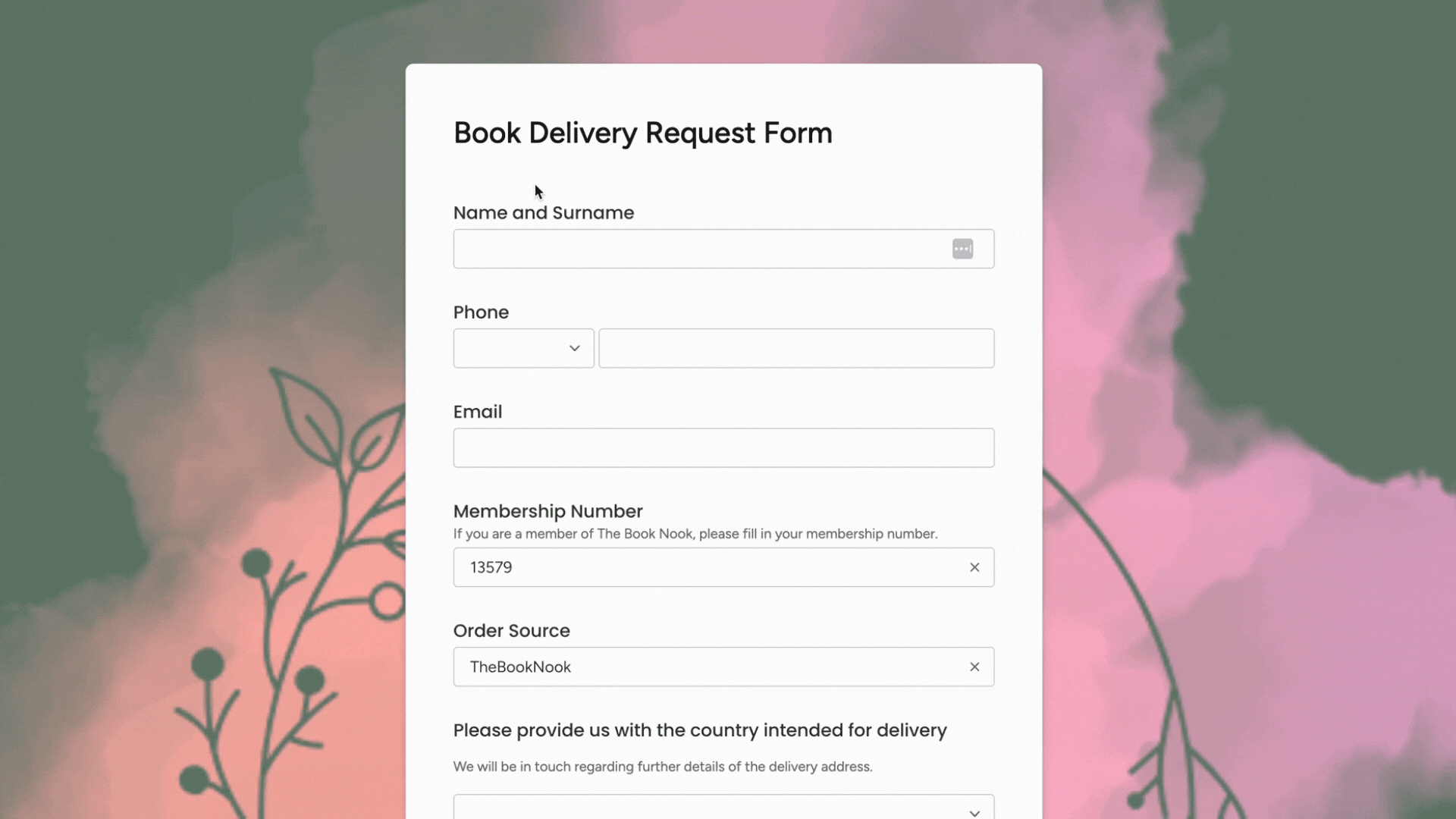The image size is (1456, 819).
Task: Click the "Phone" field label
Action: 481,312
